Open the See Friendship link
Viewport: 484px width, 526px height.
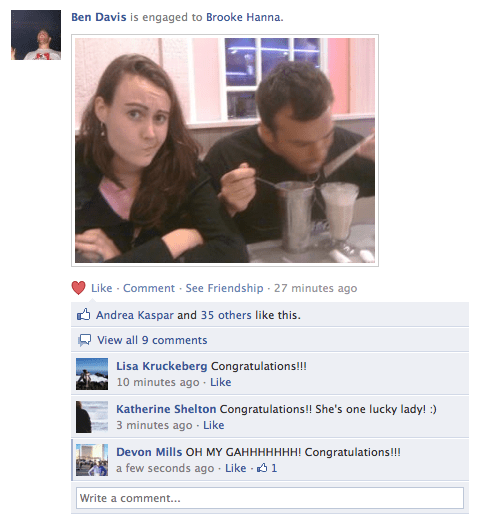[224, 288]
